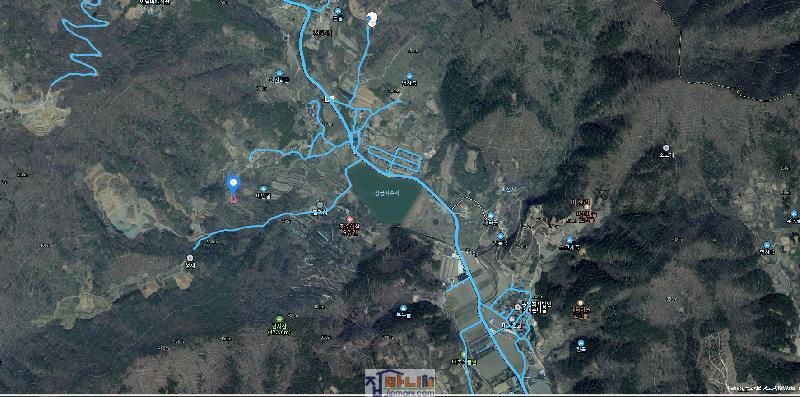
Task: Click the large blue location pin marker
Action: coord(233,184)
